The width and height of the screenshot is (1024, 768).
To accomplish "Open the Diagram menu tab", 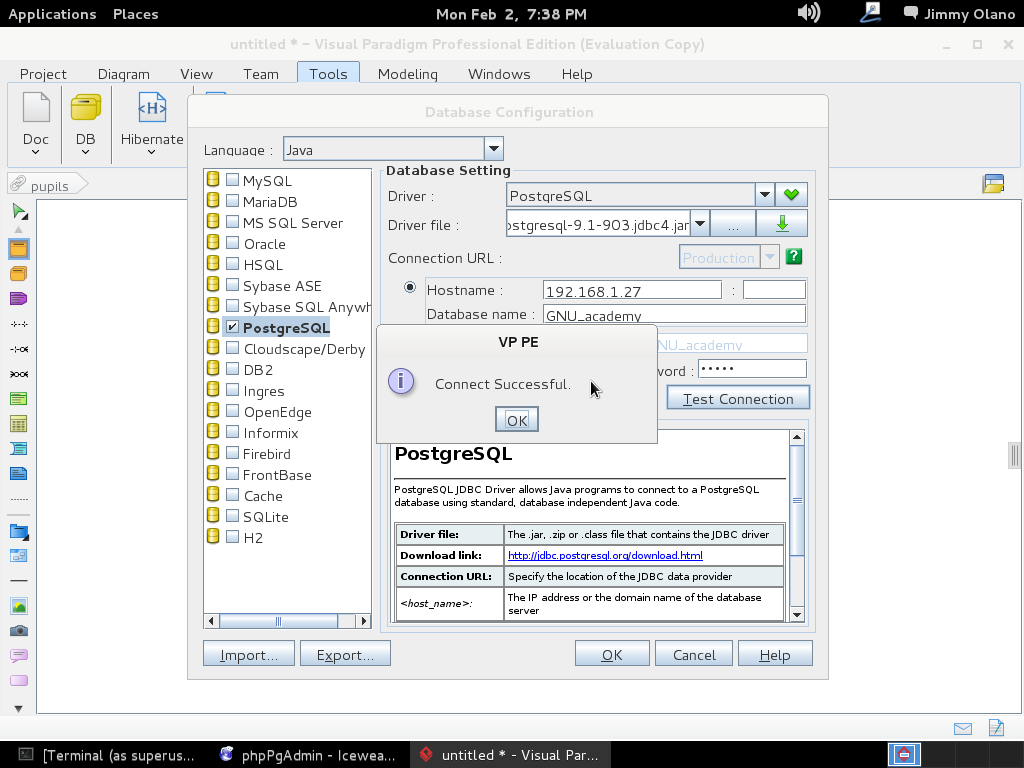I will (123, 74).
